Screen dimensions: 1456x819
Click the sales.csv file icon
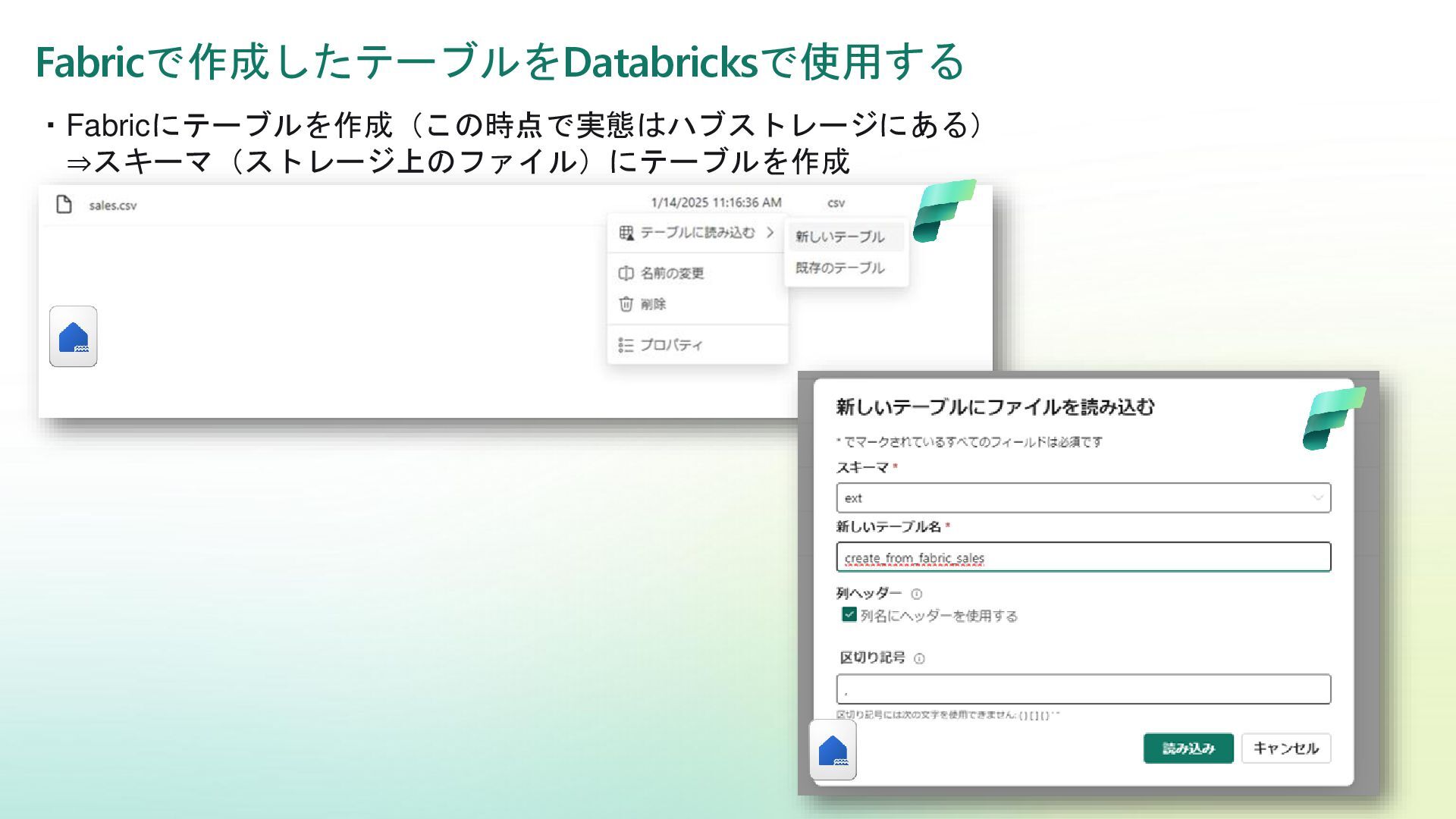[64, 204]
